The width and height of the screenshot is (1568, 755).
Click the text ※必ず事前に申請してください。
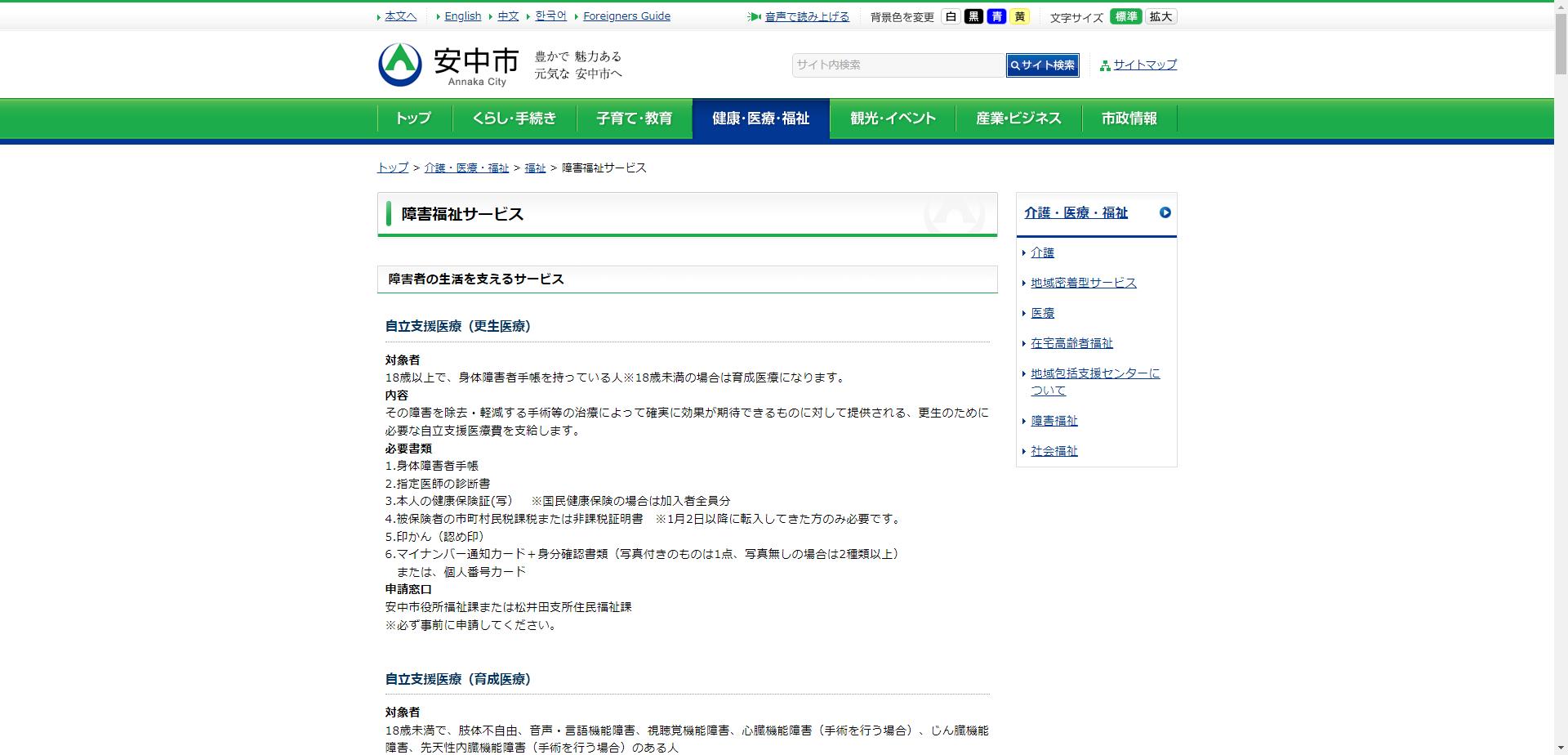coord(473,625)
